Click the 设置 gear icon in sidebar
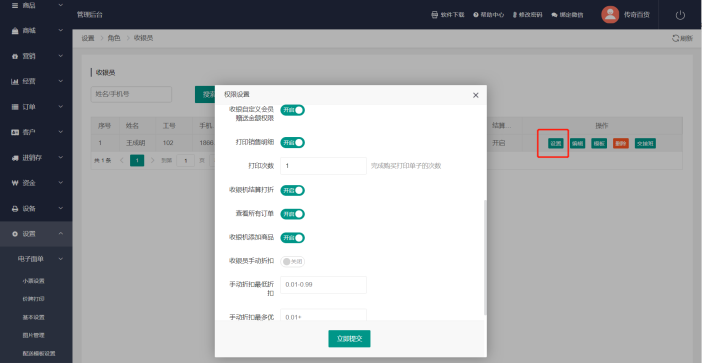 coord(15,234)
